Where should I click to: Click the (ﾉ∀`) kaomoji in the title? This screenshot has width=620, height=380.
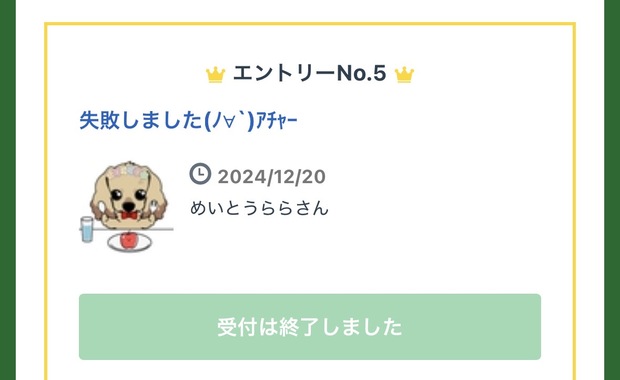229,120
